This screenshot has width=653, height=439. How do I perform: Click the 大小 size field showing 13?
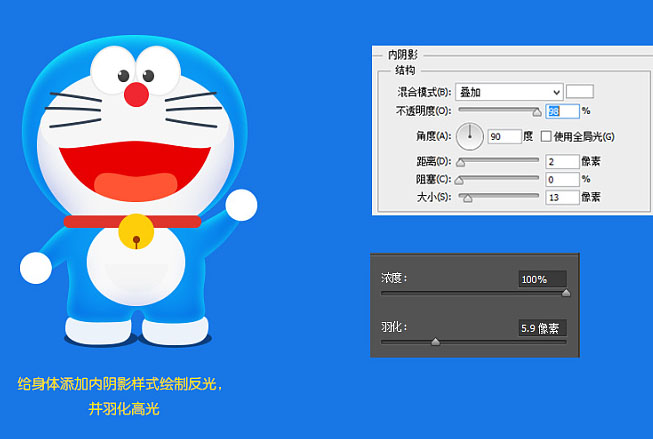(562, 197)
